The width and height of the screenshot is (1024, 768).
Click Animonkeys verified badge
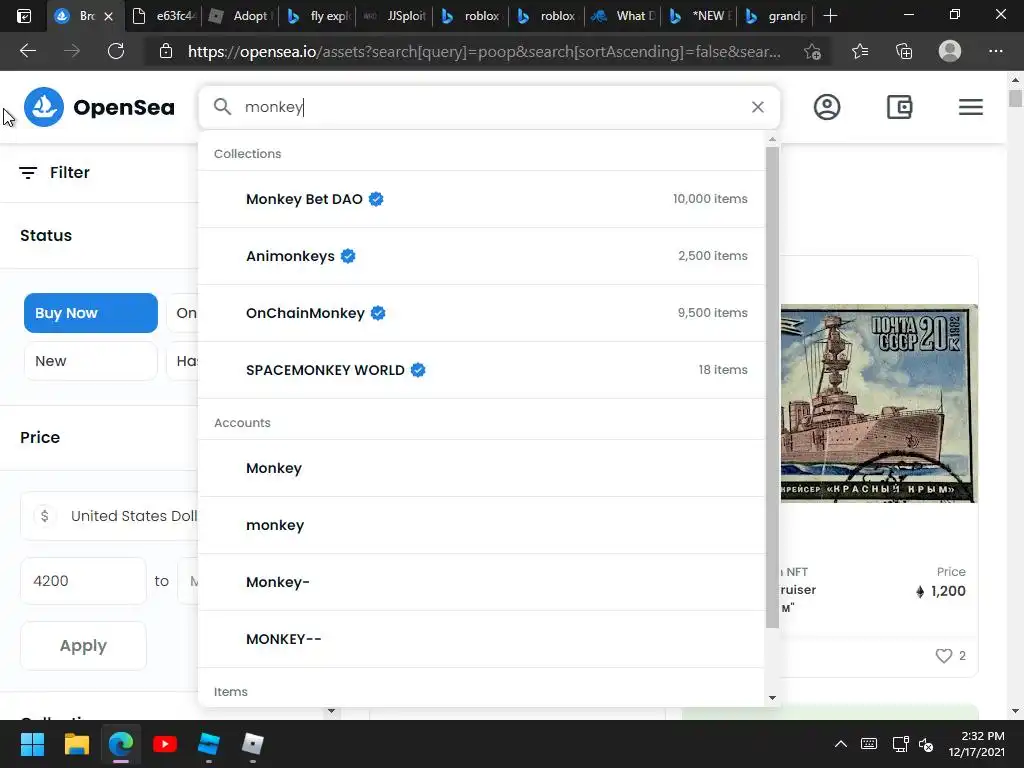348,256
